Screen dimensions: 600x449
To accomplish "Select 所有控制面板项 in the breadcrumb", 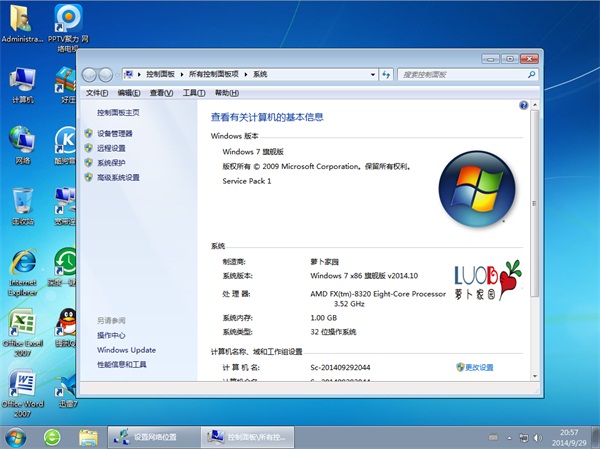I will pos(214,74).
